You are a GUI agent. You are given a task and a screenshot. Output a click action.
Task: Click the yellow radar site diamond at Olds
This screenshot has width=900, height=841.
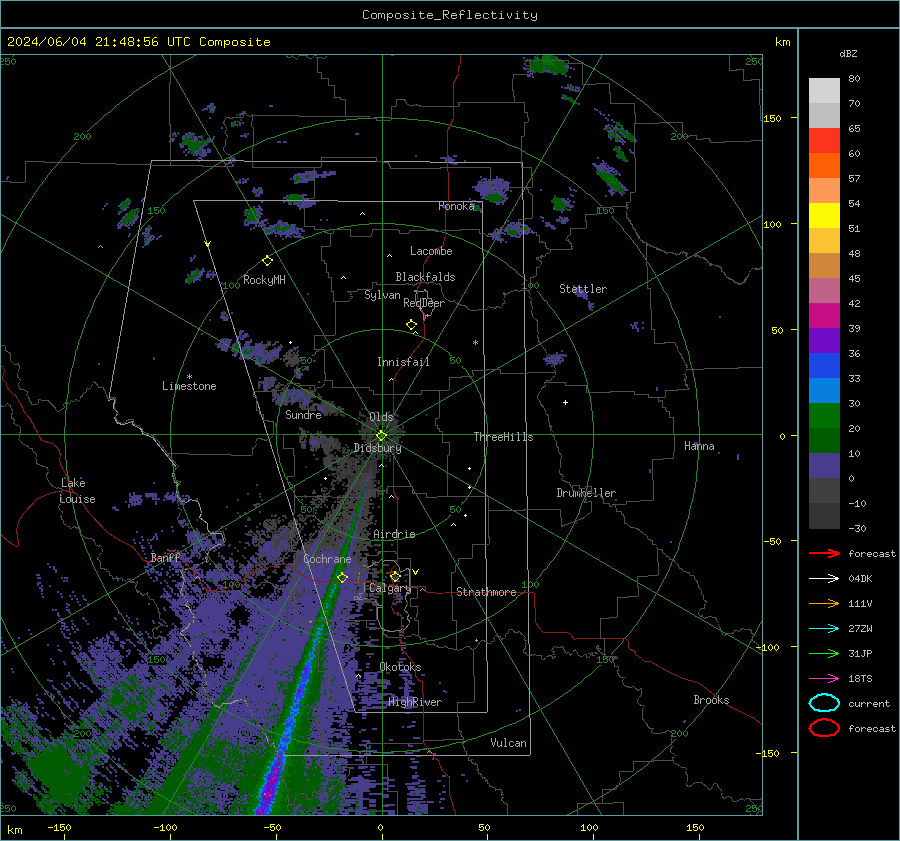point(381,436)
